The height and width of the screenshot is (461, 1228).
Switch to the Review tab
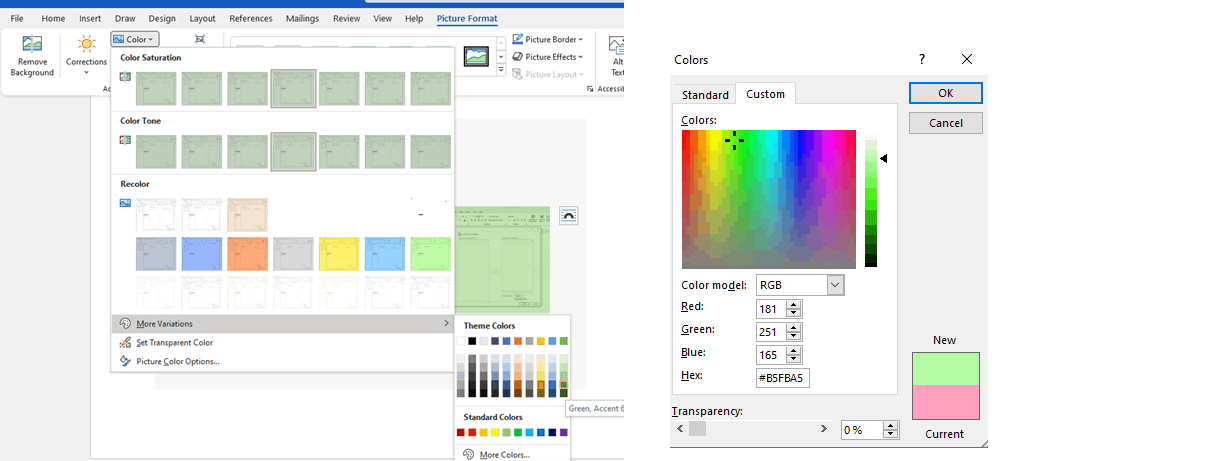(x=347, y=18)
